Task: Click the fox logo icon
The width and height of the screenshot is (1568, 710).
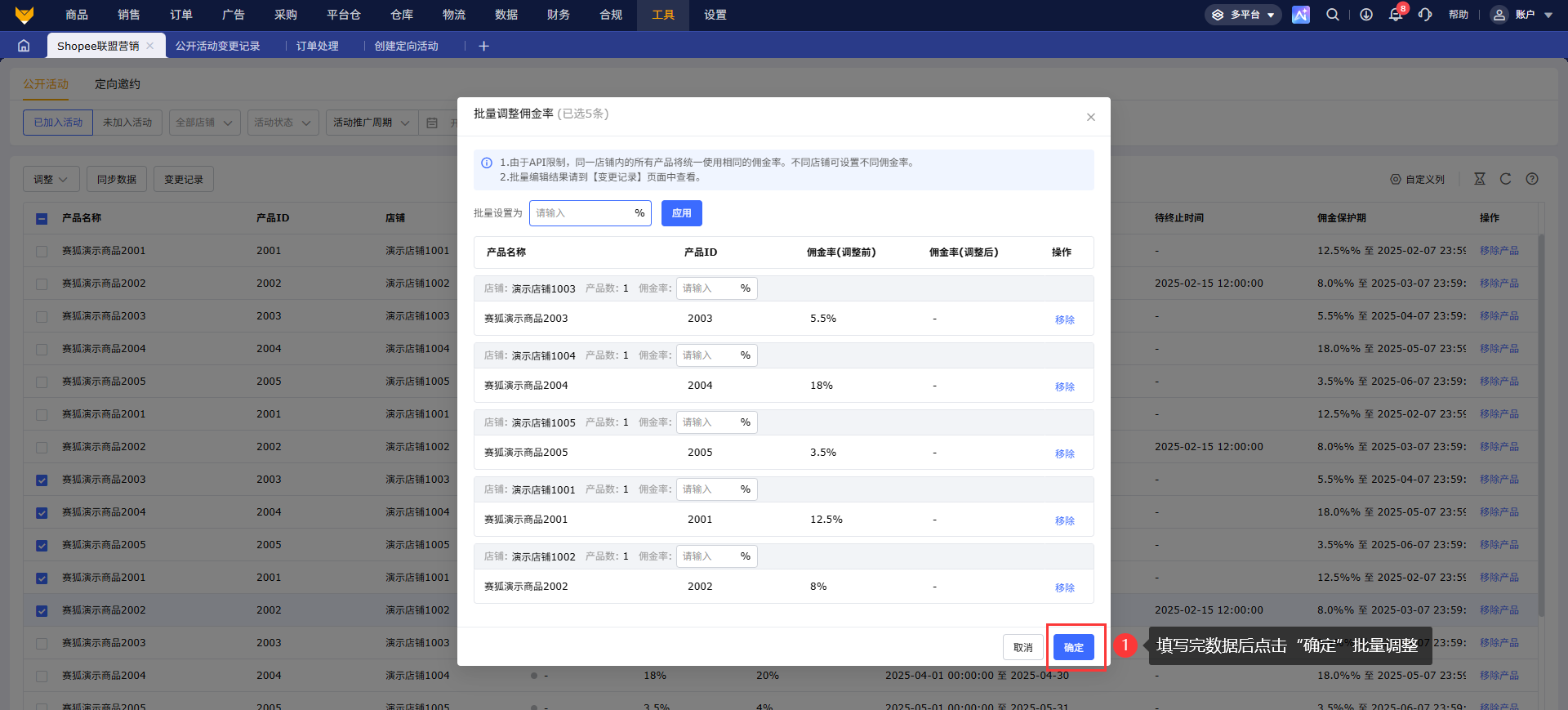Action: click(24, 15)
